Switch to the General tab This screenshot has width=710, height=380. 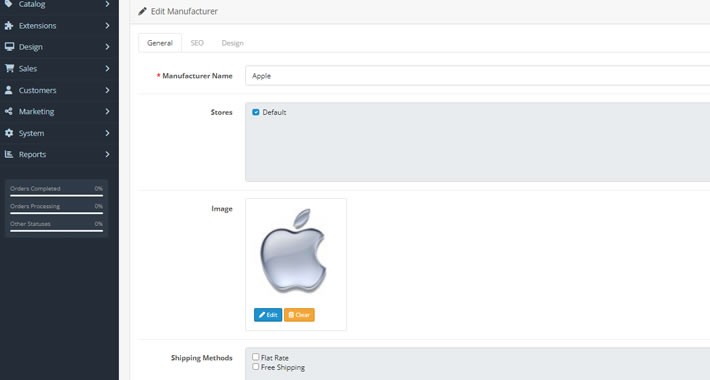tap(160, 43)
